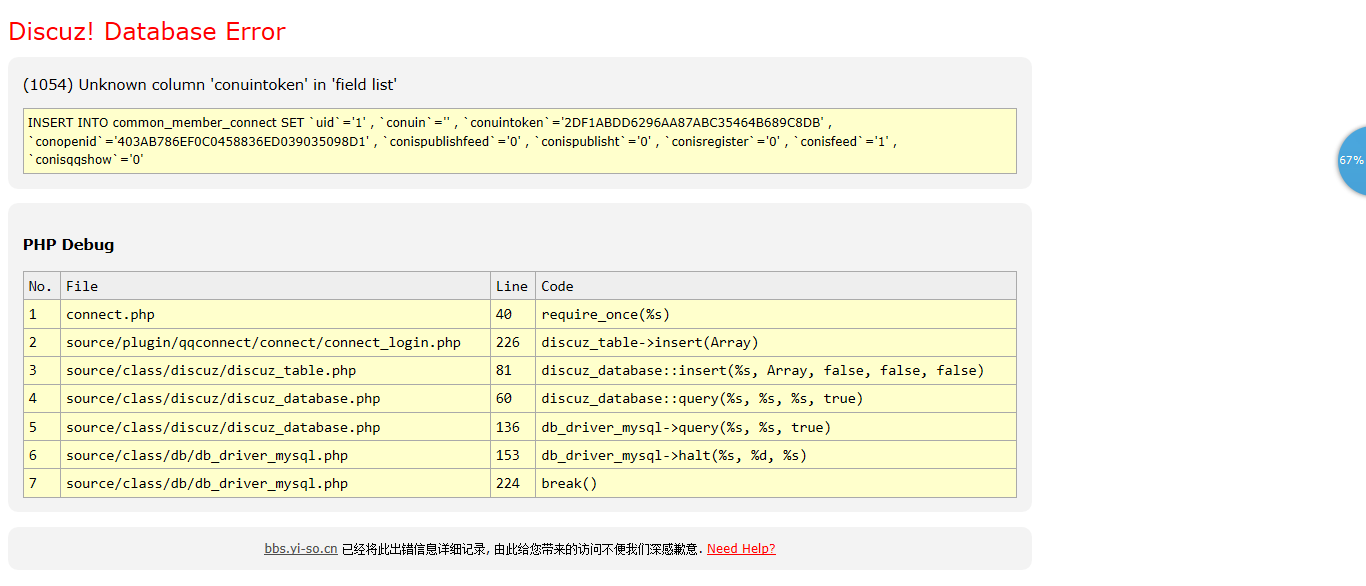Select the Unknown column 'conuintoken' error message
The image size is (1366, 586).
click(x=210, y=85)
